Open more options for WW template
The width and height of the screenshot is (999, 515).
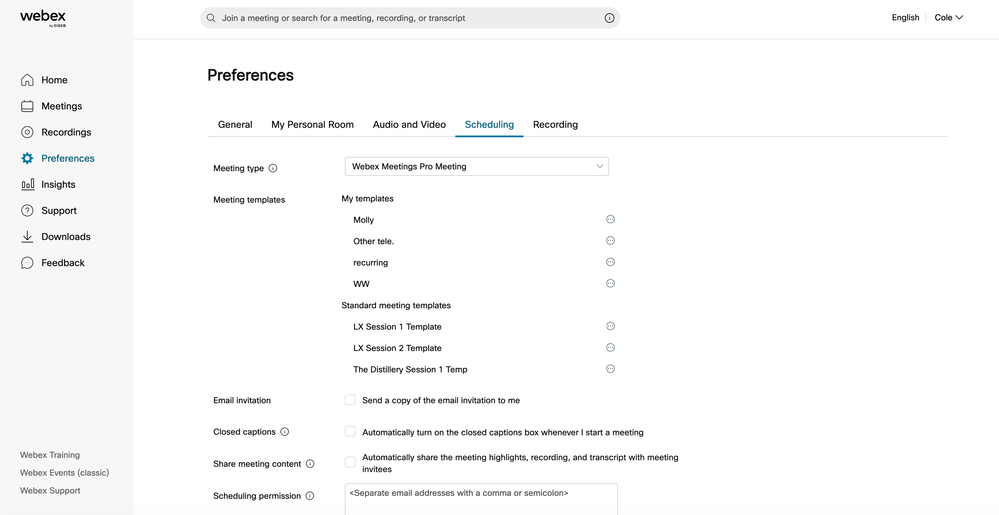coord(610,283)
